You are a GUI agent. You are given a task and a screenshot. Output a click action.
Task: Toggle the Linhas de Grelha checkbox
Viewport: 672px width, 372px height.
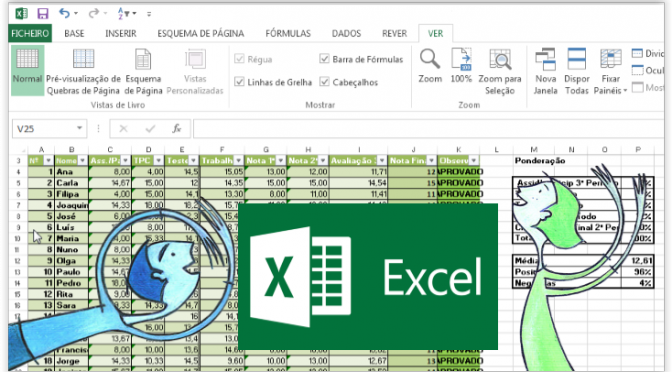240,81
